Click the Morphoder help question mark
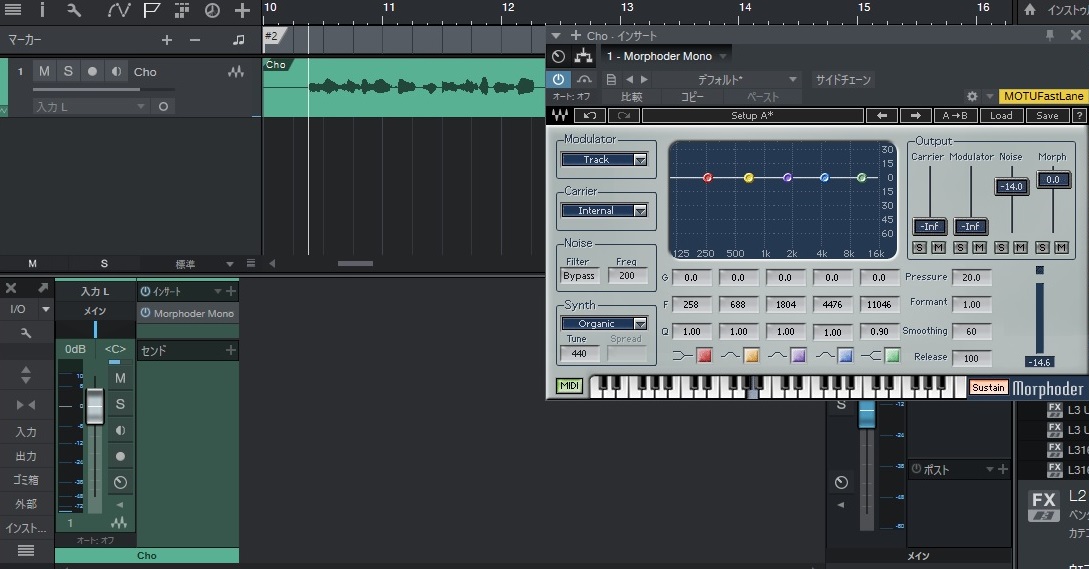Image resolution: width=1089 pixels, height=569 pixels. [1079, 115]
